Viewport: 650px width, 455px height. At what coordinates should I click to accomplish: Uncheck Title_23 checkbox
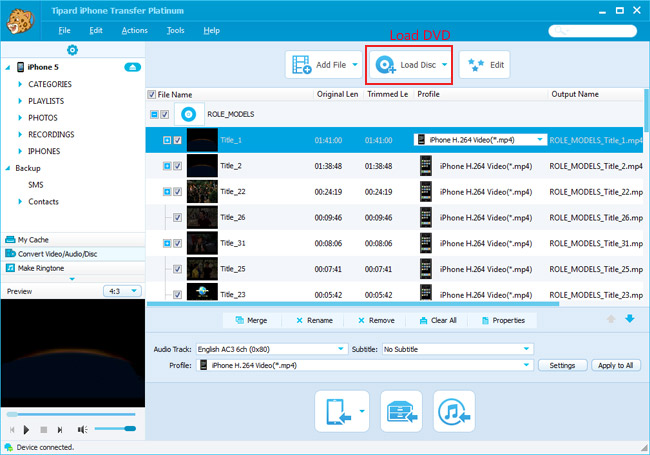pyautogui.click(x=177, y=295)
